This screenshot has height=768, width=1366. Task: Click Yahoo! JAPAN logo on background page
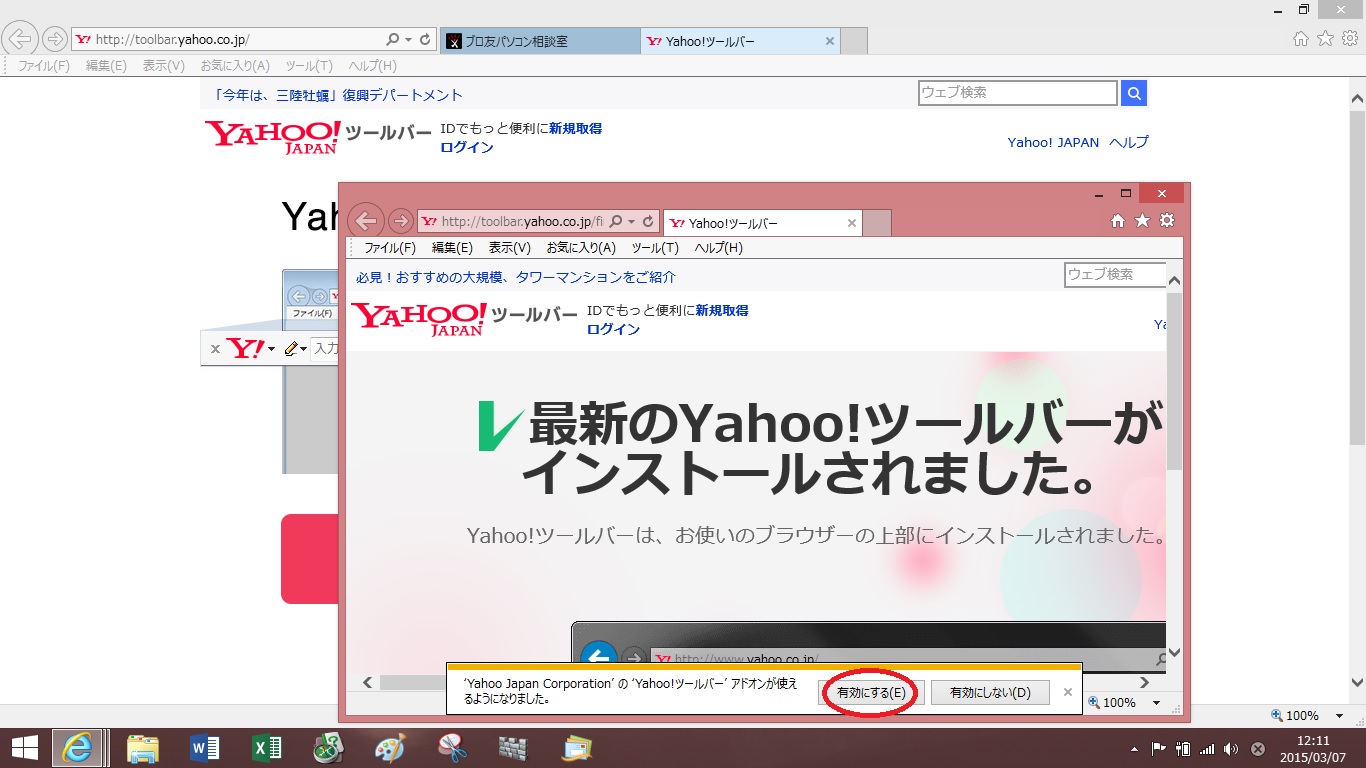point(273,137)
